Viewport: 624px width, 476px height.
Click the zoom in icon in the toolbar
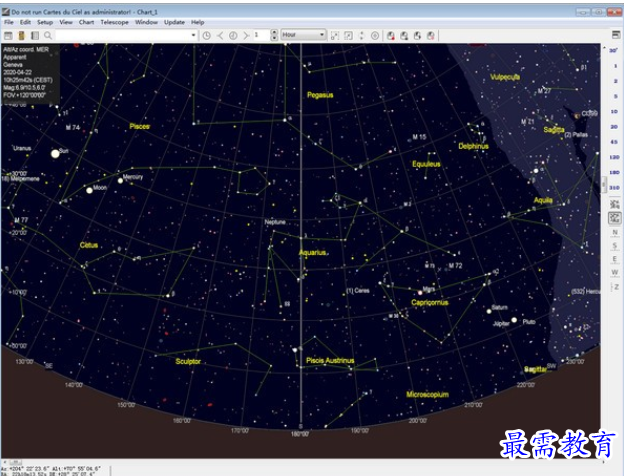coord(335,35)
